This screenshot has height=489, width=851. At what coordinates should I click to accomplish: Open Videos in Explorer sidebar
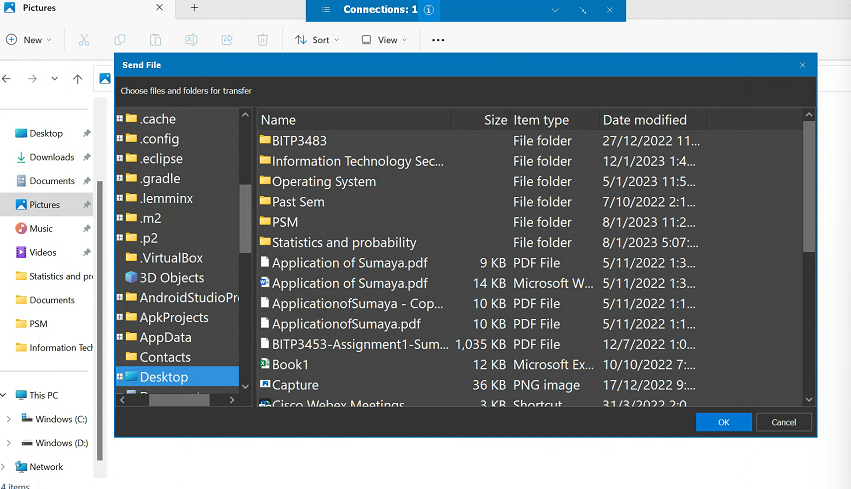pyautogui.click(x=42, y=252)
